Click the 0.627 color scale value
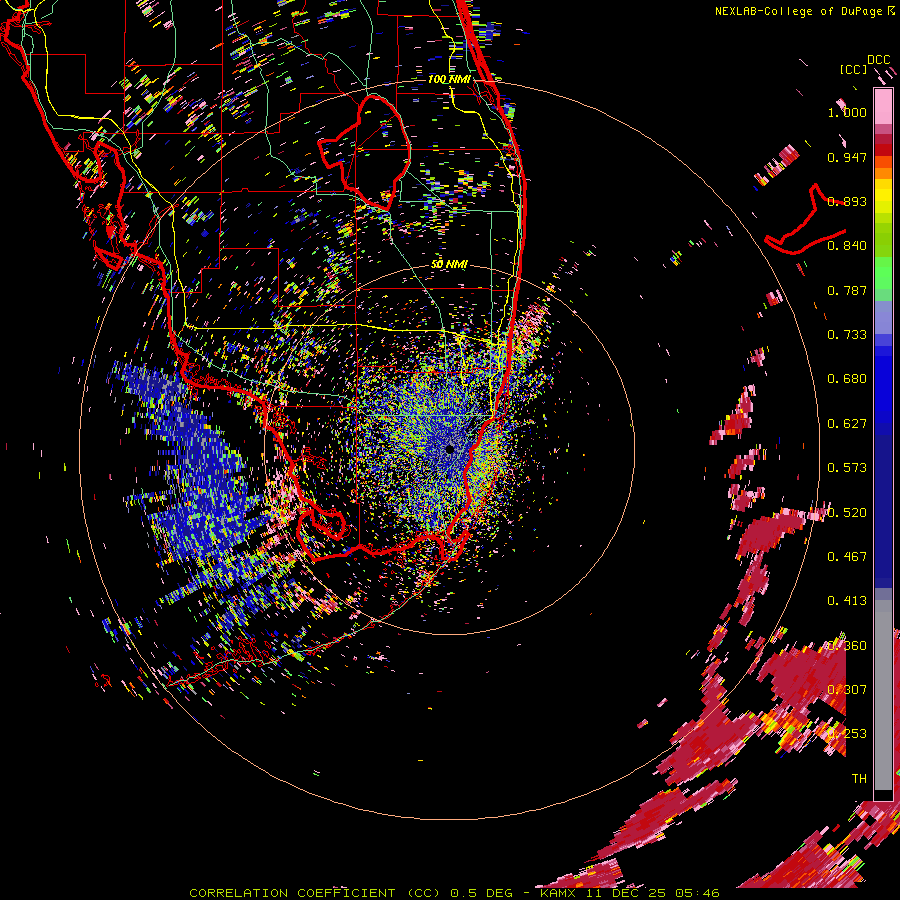 click(x=847, y=424)
